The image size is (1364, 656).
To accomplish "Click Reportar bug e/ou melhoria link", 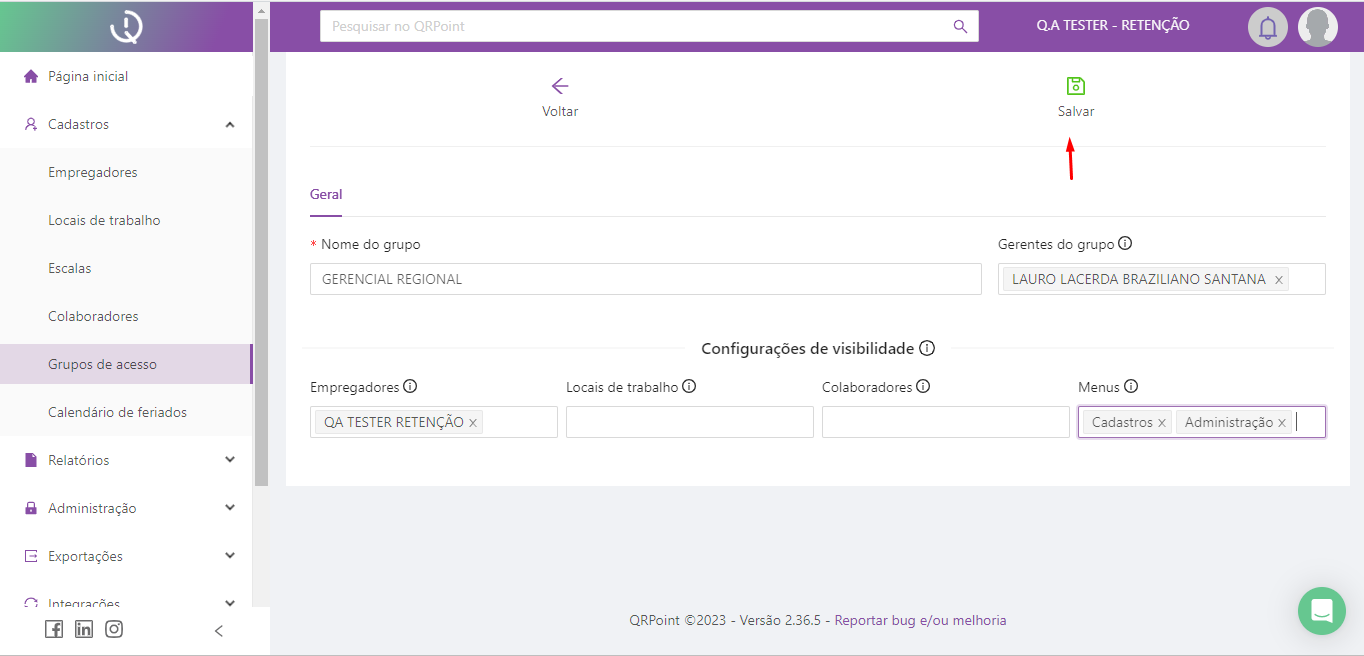I will click(920, 620).
